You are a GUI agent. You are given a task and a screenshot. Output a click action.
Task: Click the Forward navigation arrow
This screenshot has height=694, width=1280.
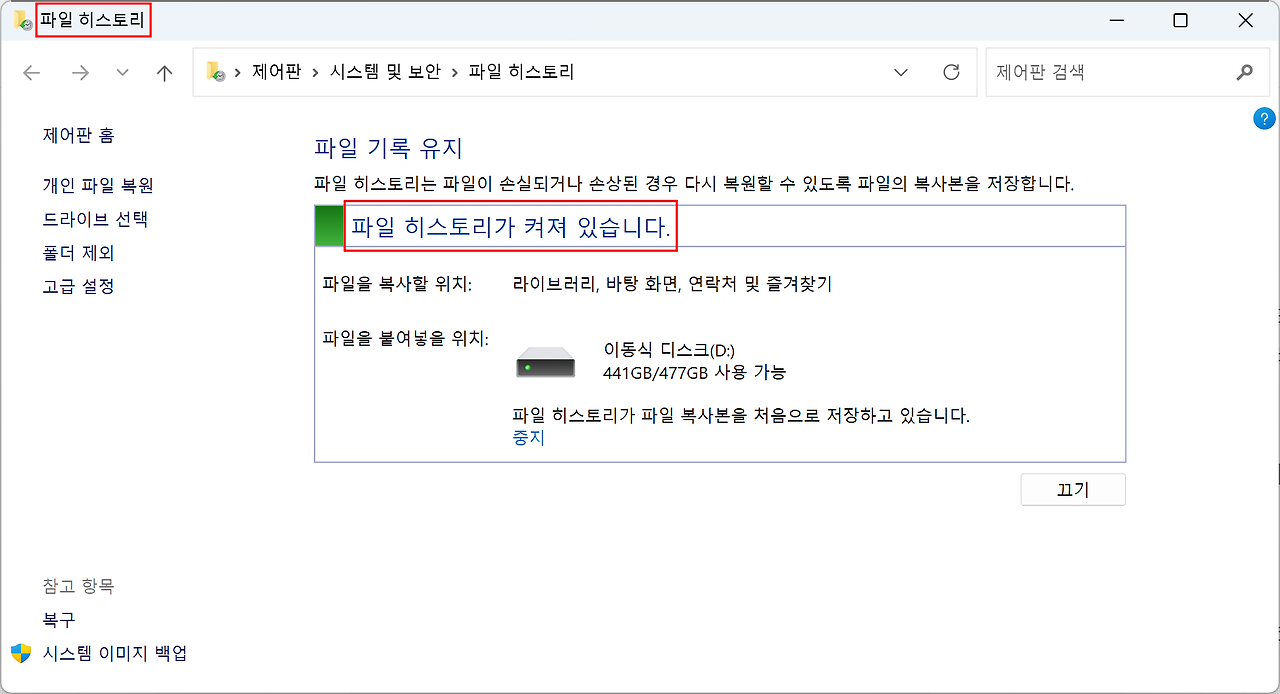tap(80, 73)
